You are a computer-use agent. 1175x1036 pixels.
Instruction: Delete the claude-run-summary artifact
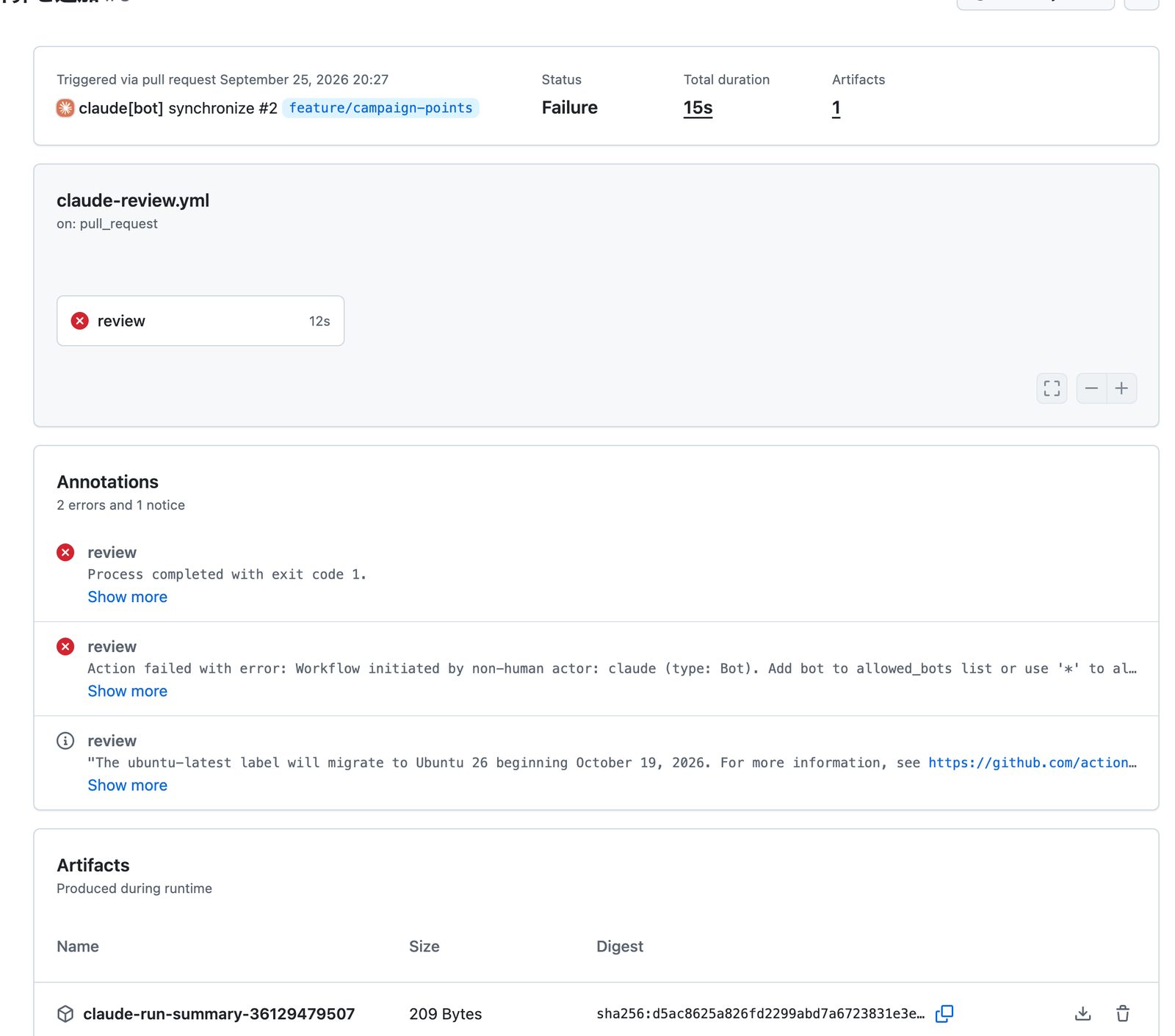1123,1014
